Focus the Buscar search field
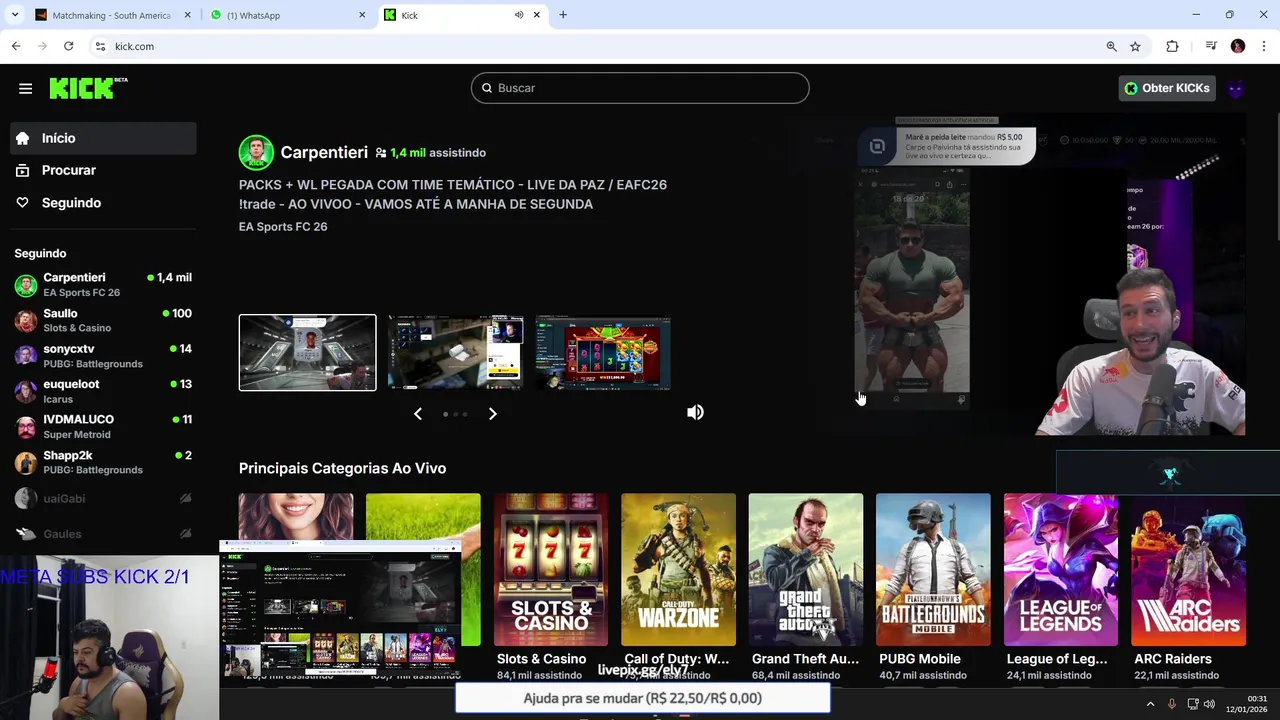This screenshot has height=720, width=1280. point(640,88)
